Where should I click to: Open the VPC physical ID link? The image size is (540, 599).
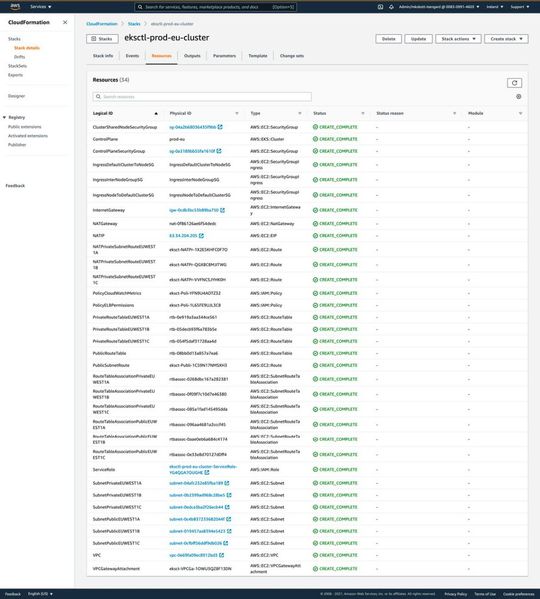tap(193, 555)
